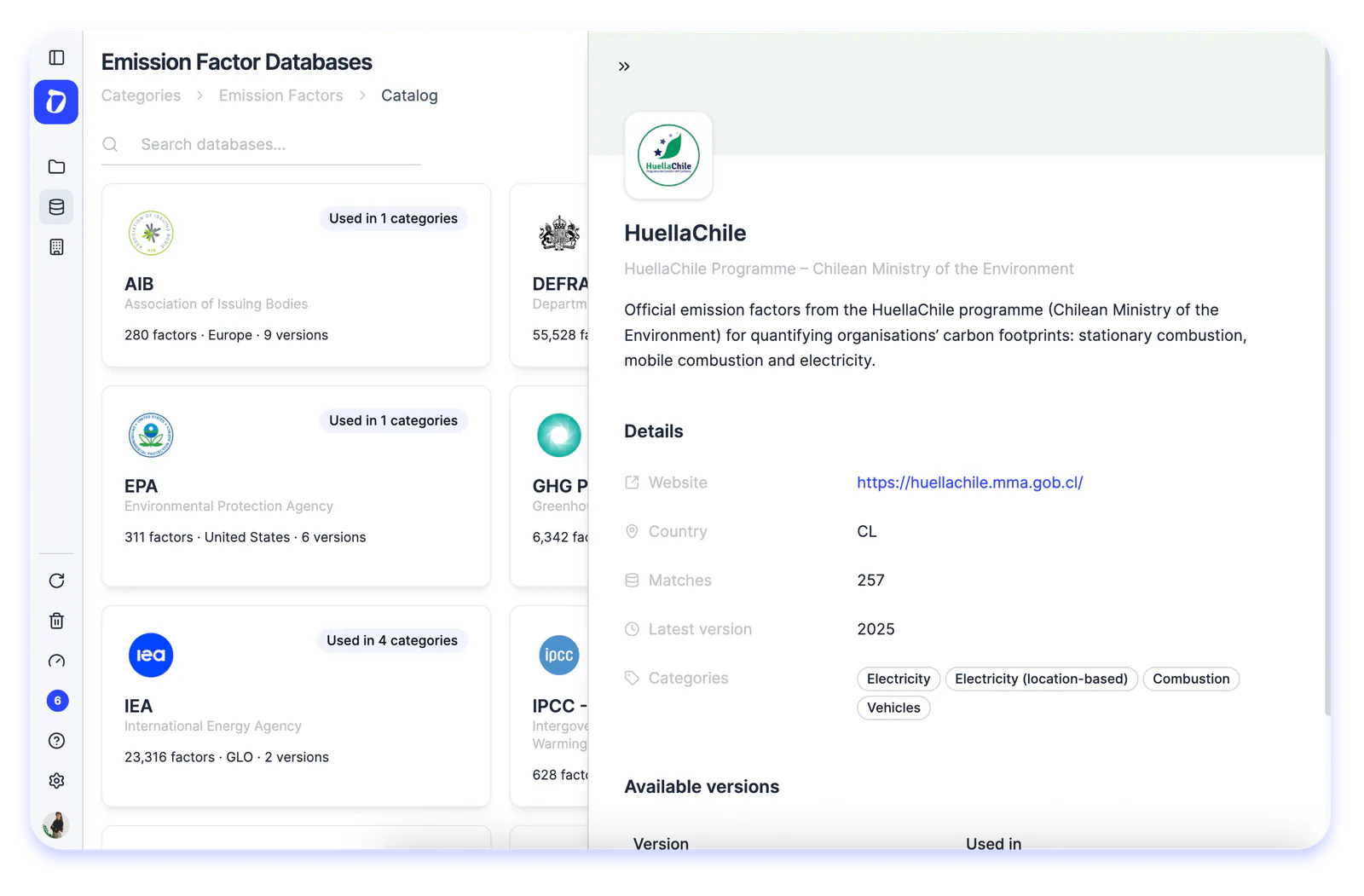Click the DEFRA crest logo
1364x896 pixels.
pyautogui.click(x=559, y=233)
